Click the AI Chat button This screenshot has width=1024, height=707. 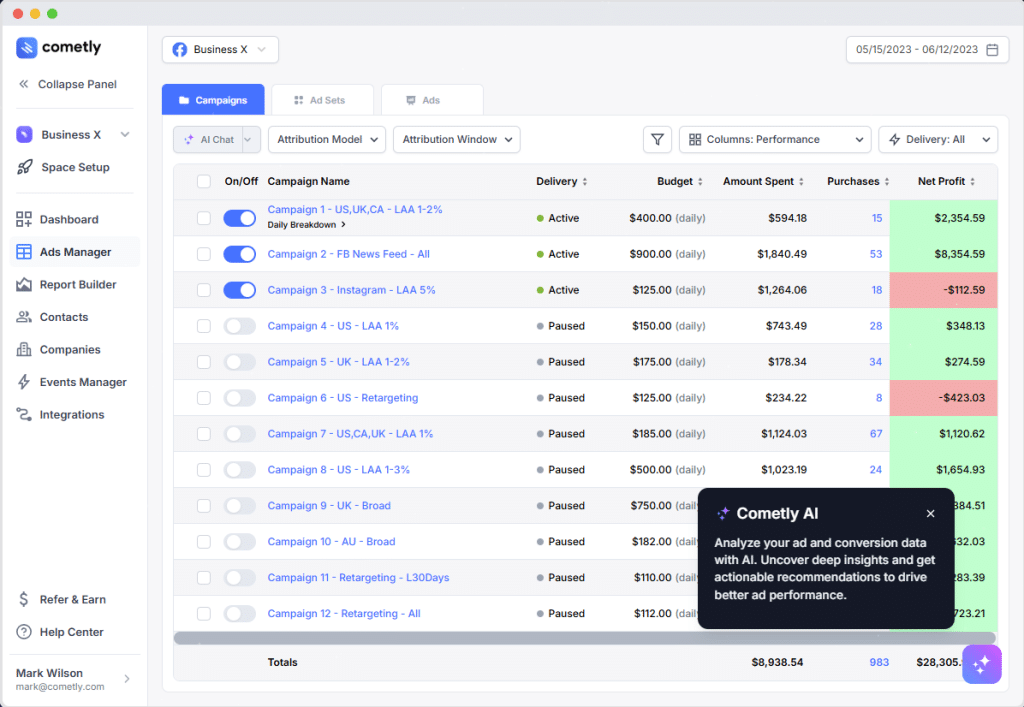(x=208, y=140)
